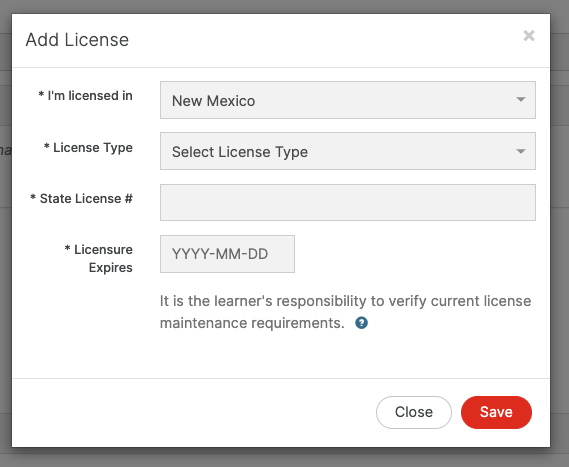
Task: Click the asterisk before Licensure Expires
Action: (x=67, y=248)
